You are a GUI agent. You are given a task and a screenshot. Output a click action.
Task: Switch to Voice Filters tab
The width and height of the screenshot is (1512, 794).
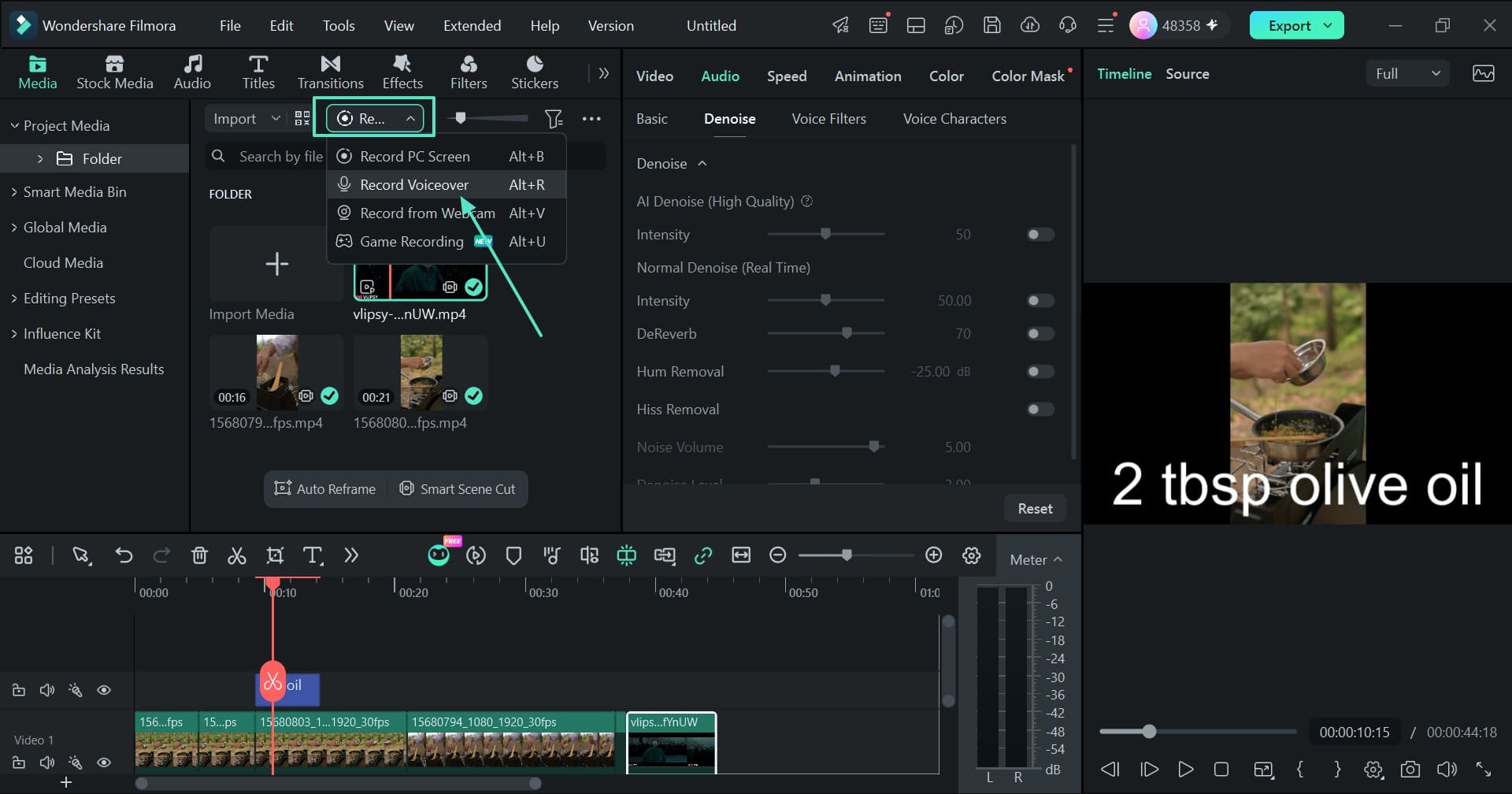tap(828, 119)
